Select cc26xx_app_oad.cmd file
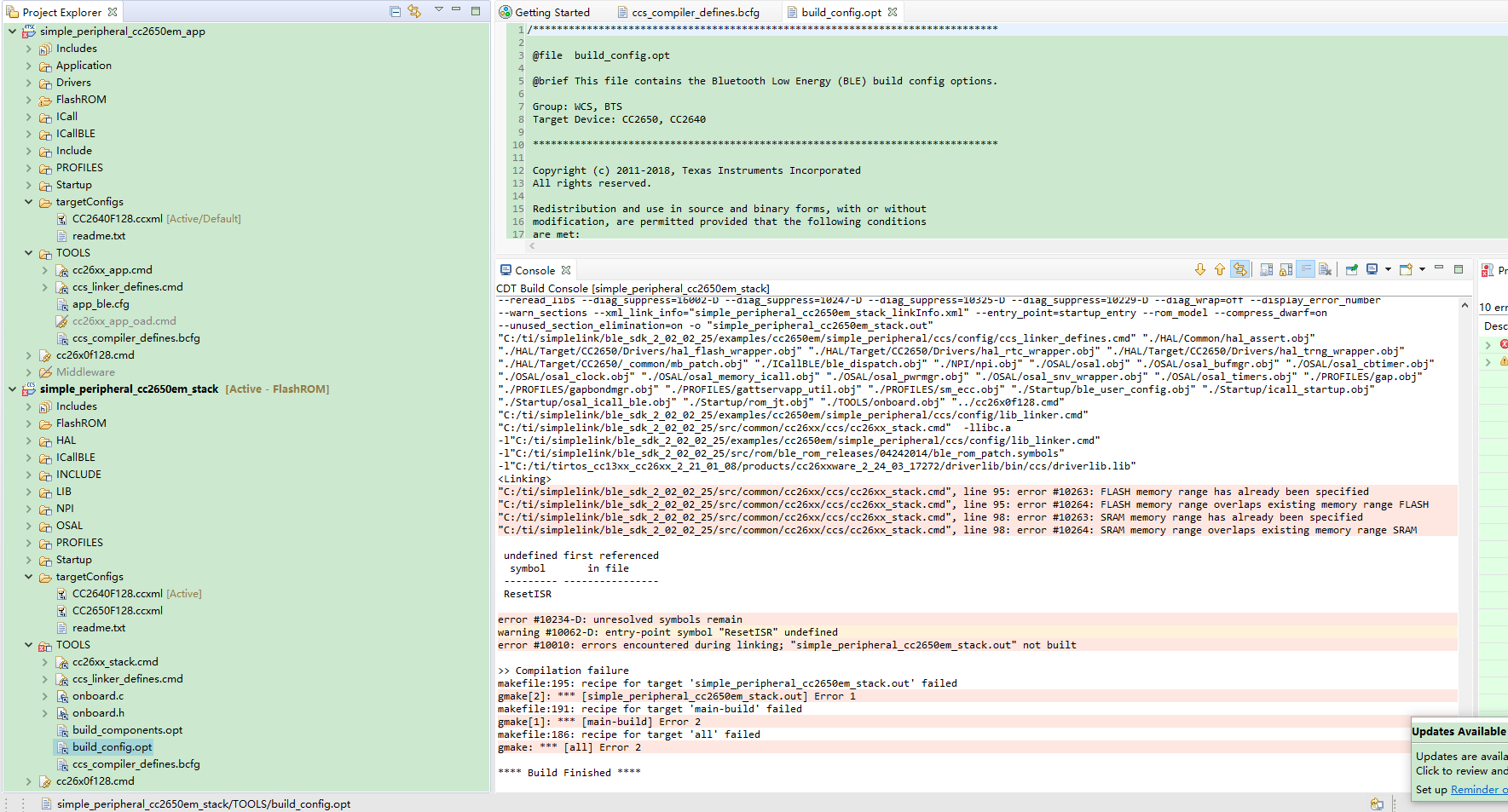The image size is (1508, 812). (x=116, y=321)
